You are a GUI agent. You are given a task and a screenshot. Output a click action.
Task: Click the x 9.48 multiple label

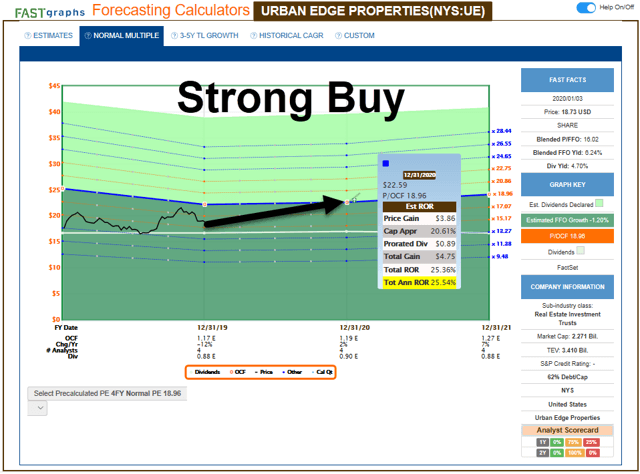click(500, 256)
